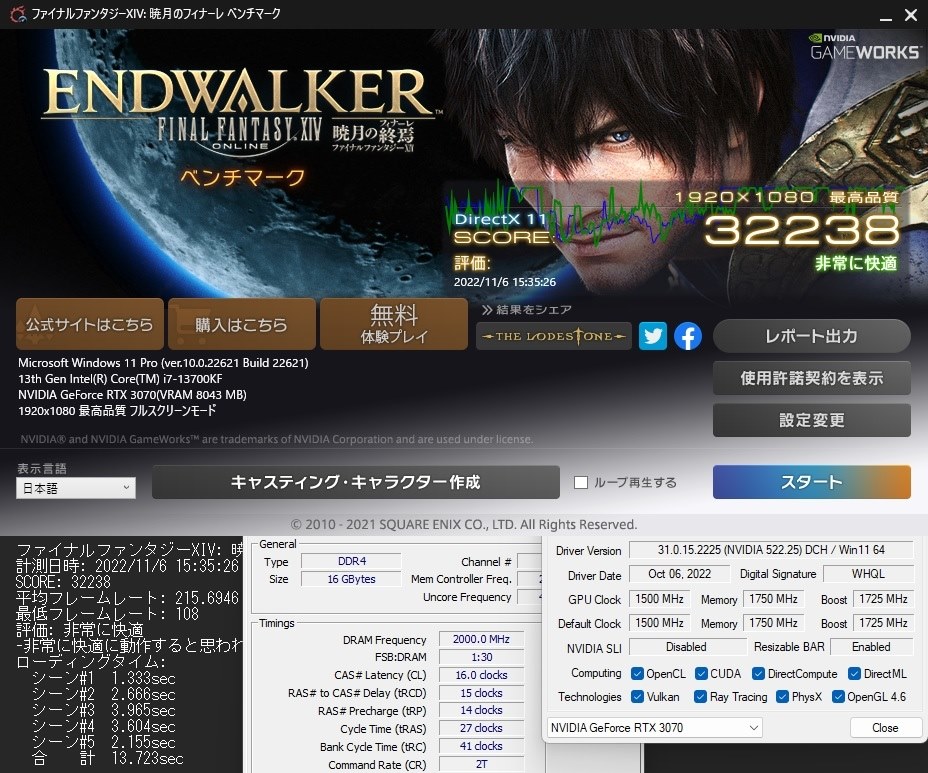Click DDR4 memory type value in CPU-Z

[352, 561]
